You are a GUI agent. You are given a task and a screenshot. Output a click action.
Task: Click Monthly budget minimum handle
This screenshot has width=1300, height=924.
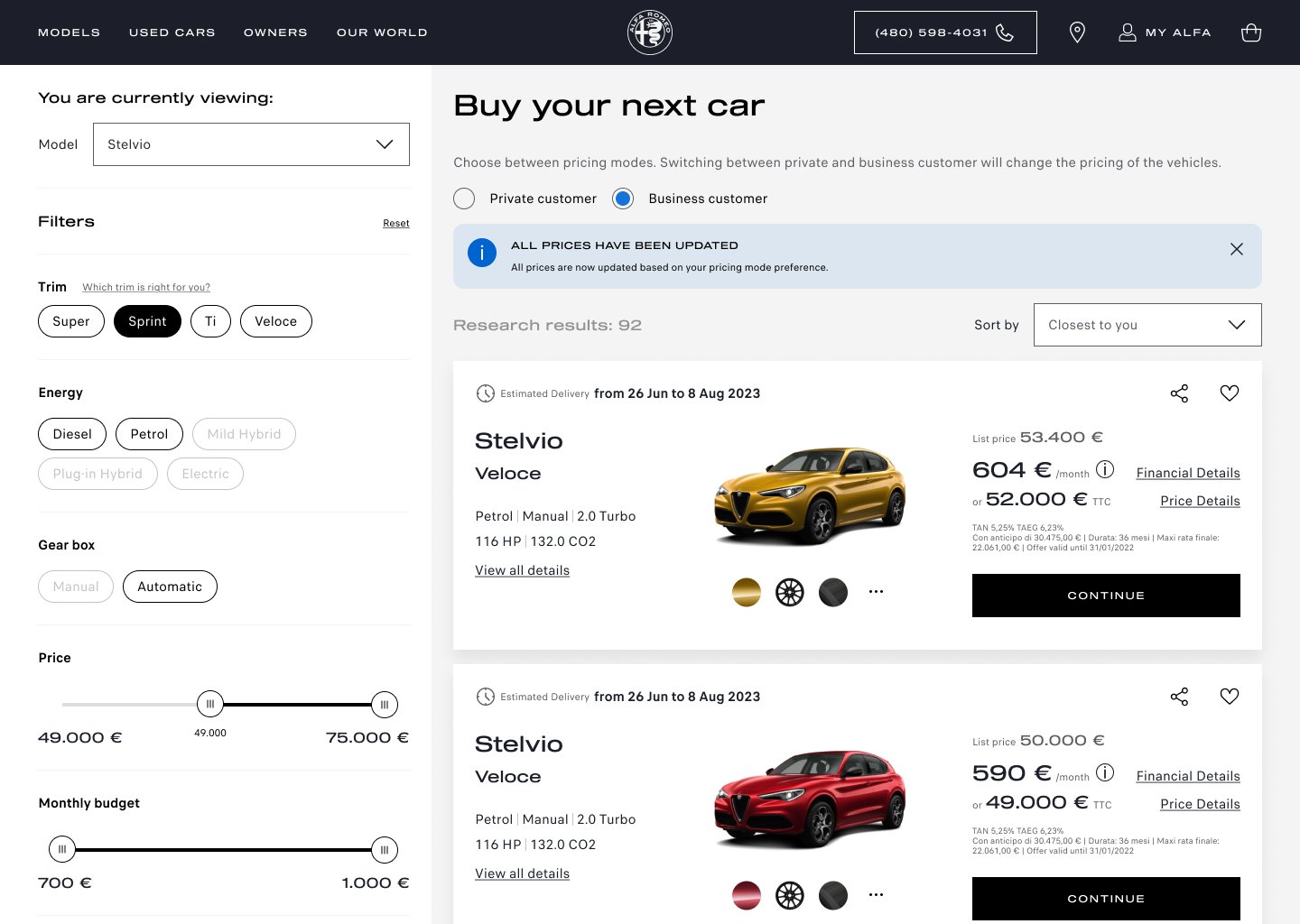coord(62,850)
